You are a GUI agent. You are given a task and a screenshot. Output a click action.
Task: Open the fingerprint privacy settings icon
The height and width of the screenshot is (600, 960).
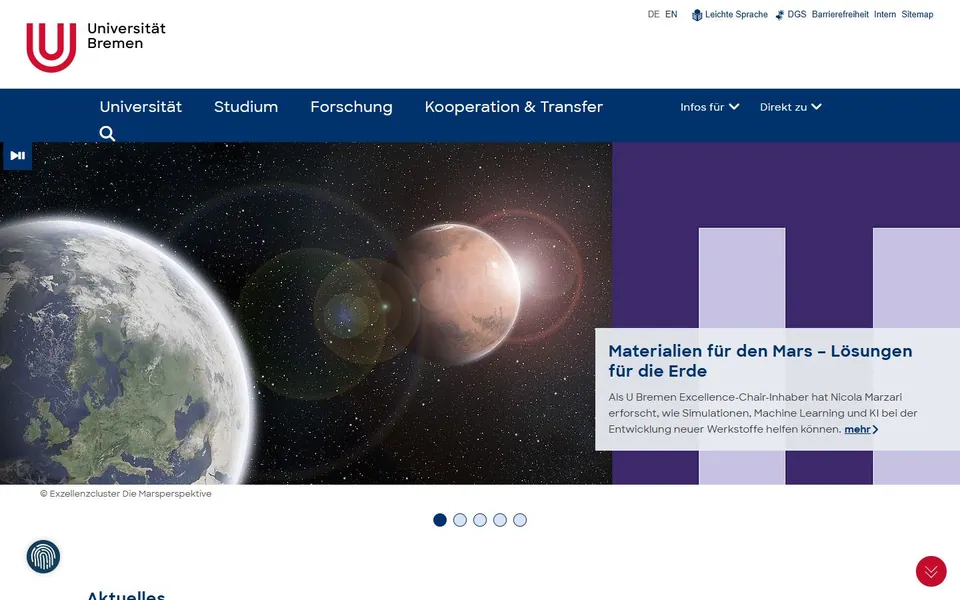[x=43, y=557]
